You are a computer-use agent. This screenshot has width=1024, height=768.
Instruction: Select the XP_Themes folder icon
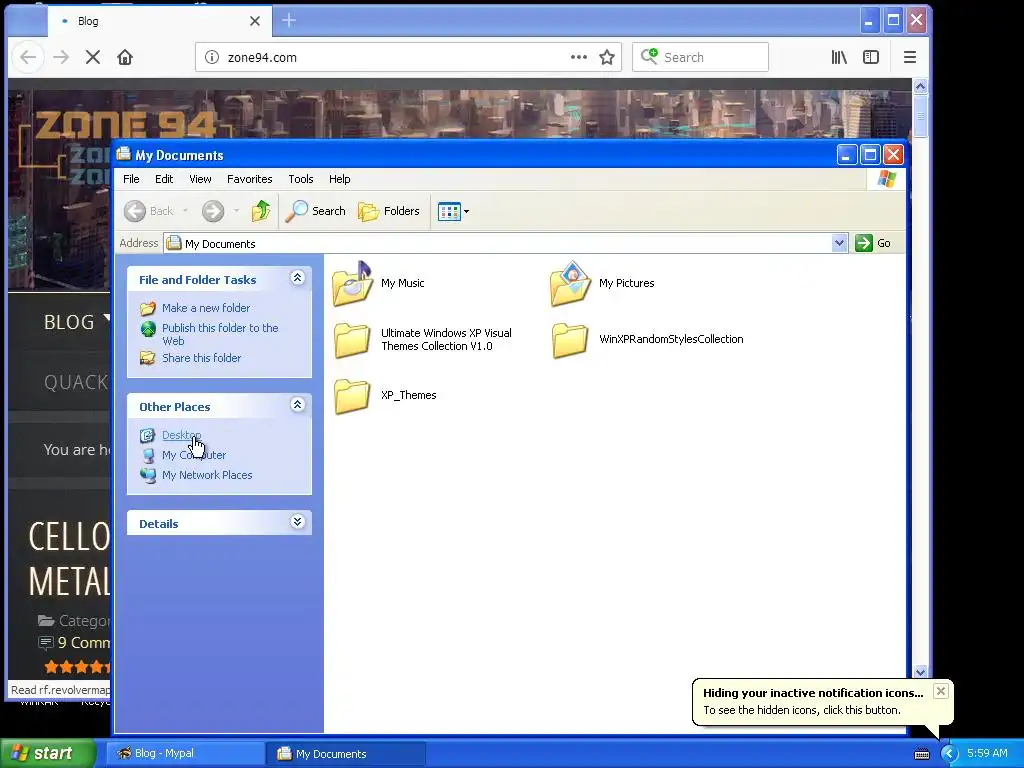click(353, 396)
